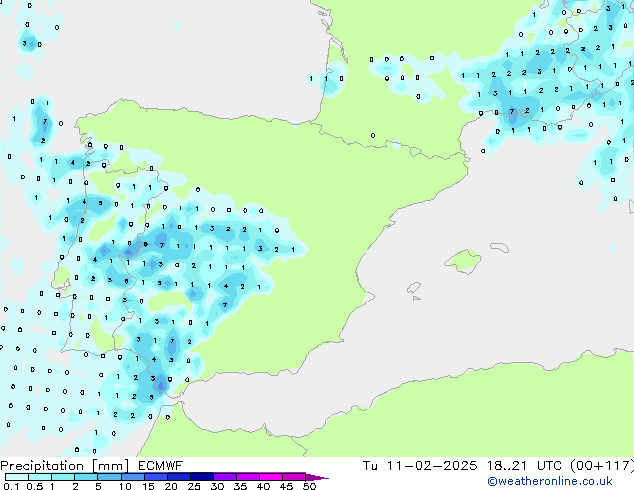
Task: Click the '[mm]' unit label
Action: click(111, 466)
